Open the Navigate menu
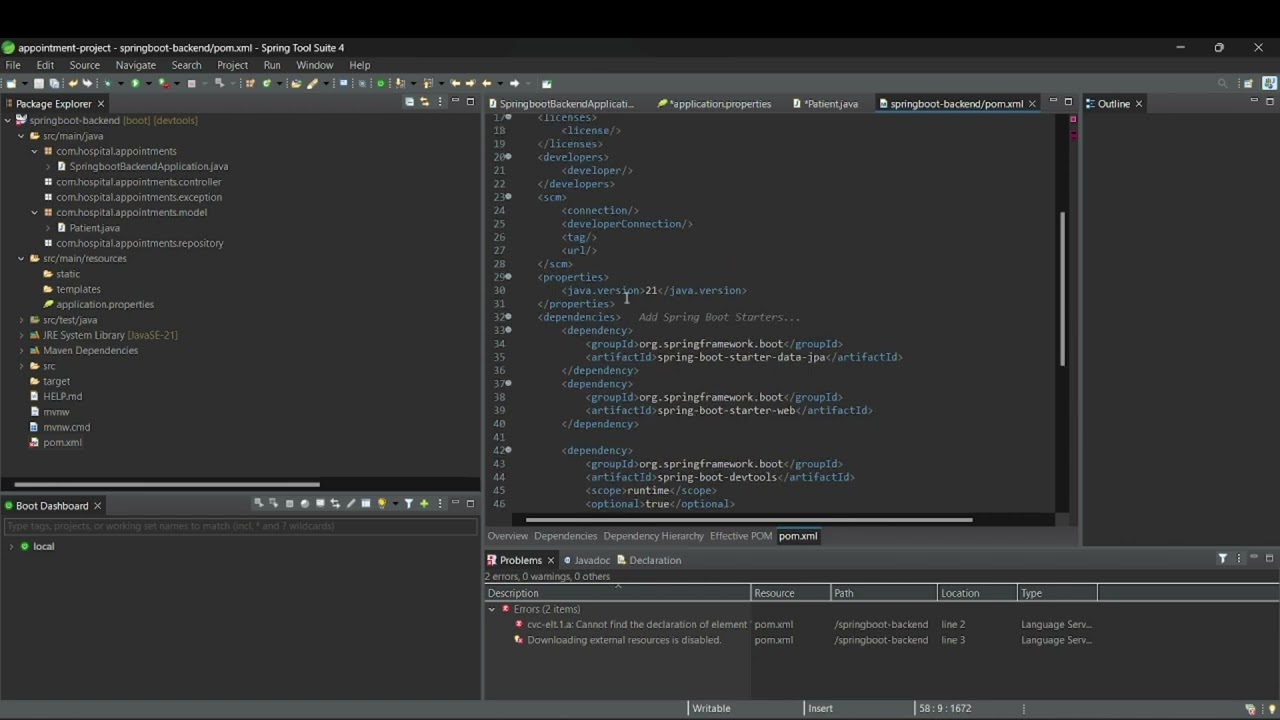 135,65
